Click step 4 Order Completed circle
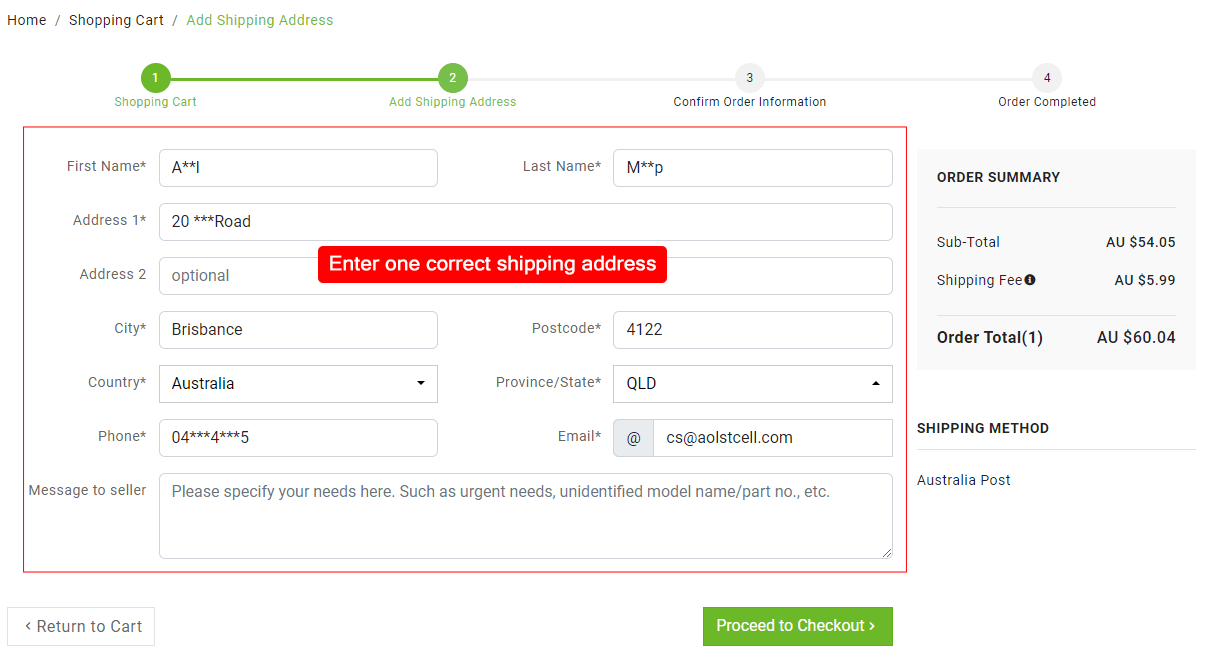The width and height of the screenshot is (1208, 659). coord(1047,78)
